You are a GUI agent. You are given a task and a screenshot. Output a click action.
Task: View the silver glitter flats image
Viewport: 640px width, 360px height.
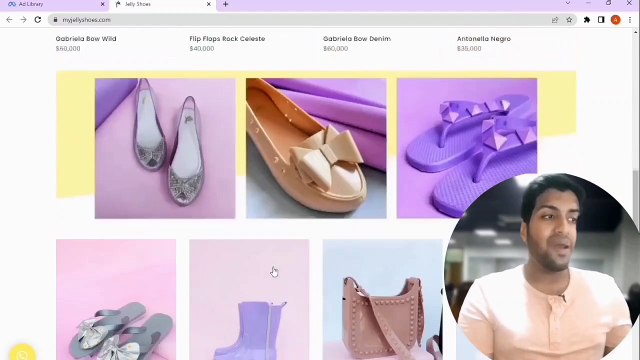[x=165, y=148]
